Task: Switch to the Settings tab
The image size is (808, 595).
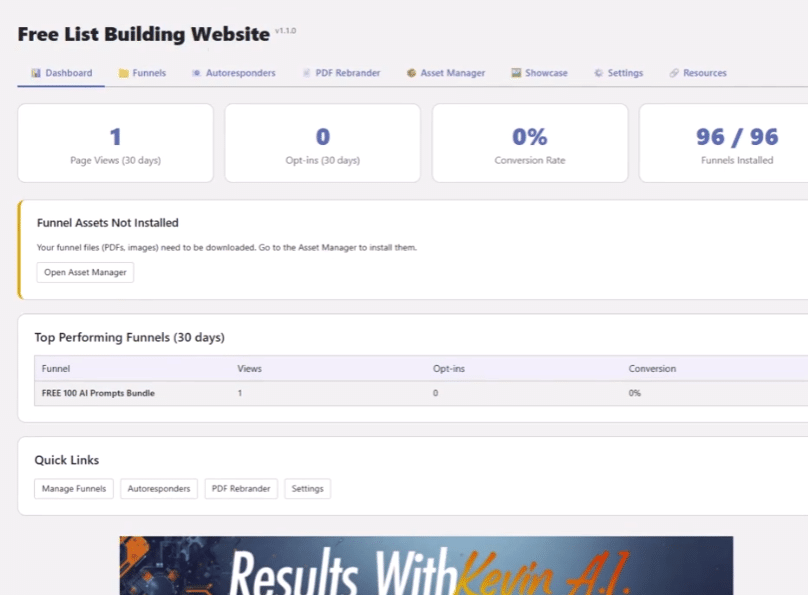Action: (x=618, y=73)
